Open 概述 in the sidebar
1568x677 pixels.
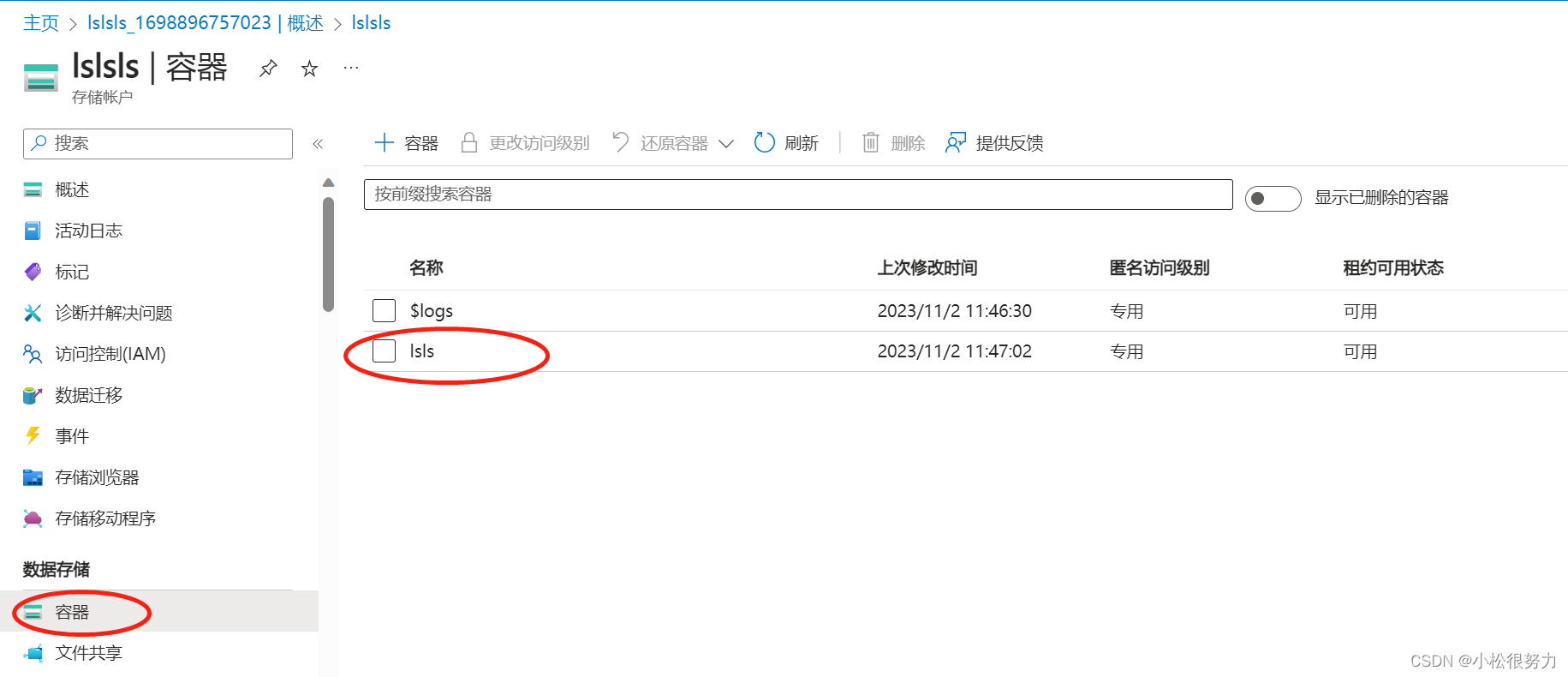(x=73, y=189)
